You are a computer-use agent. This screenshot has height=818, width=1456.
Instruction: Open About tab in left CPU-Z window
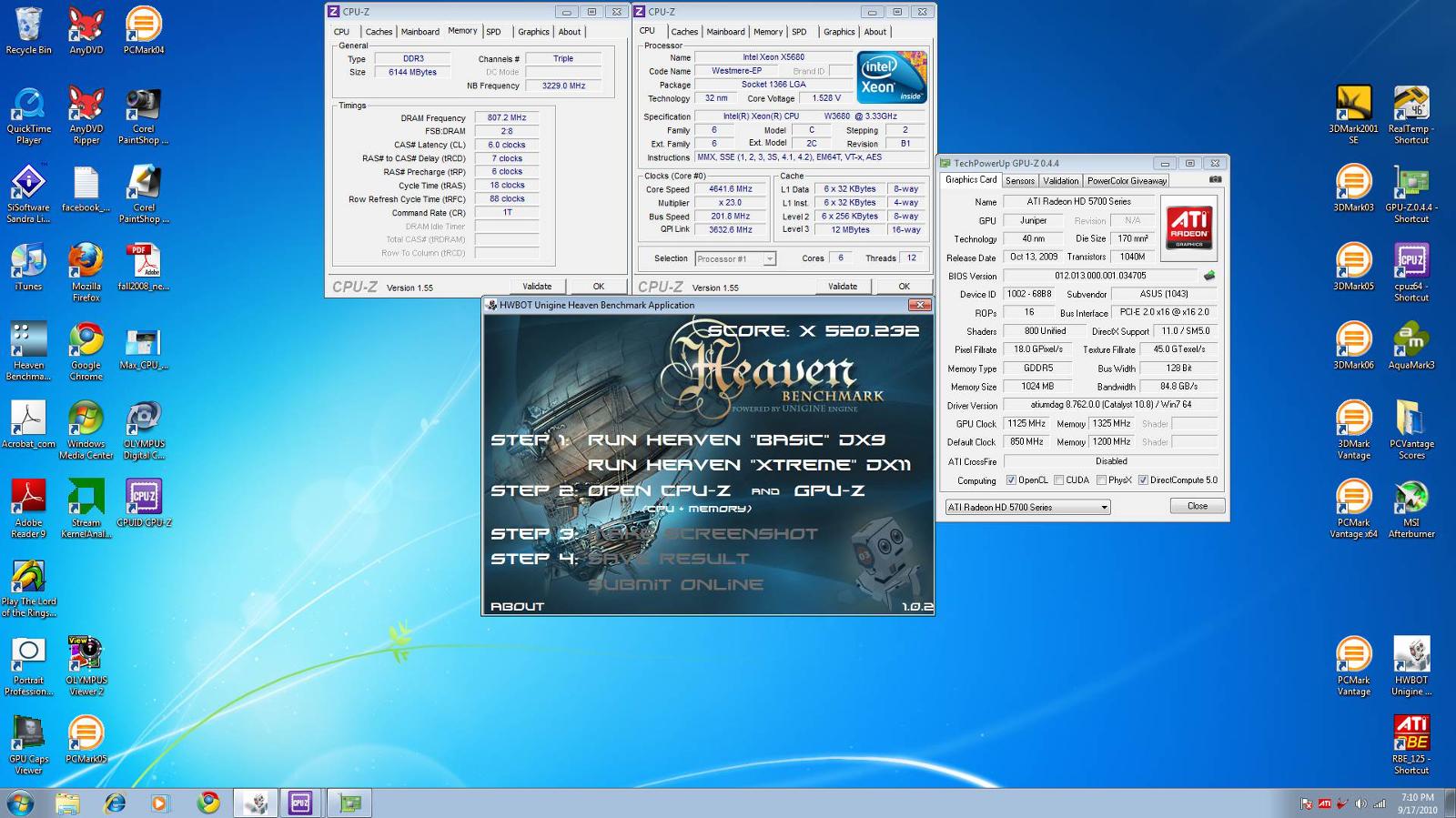click(x=569, y=32)
